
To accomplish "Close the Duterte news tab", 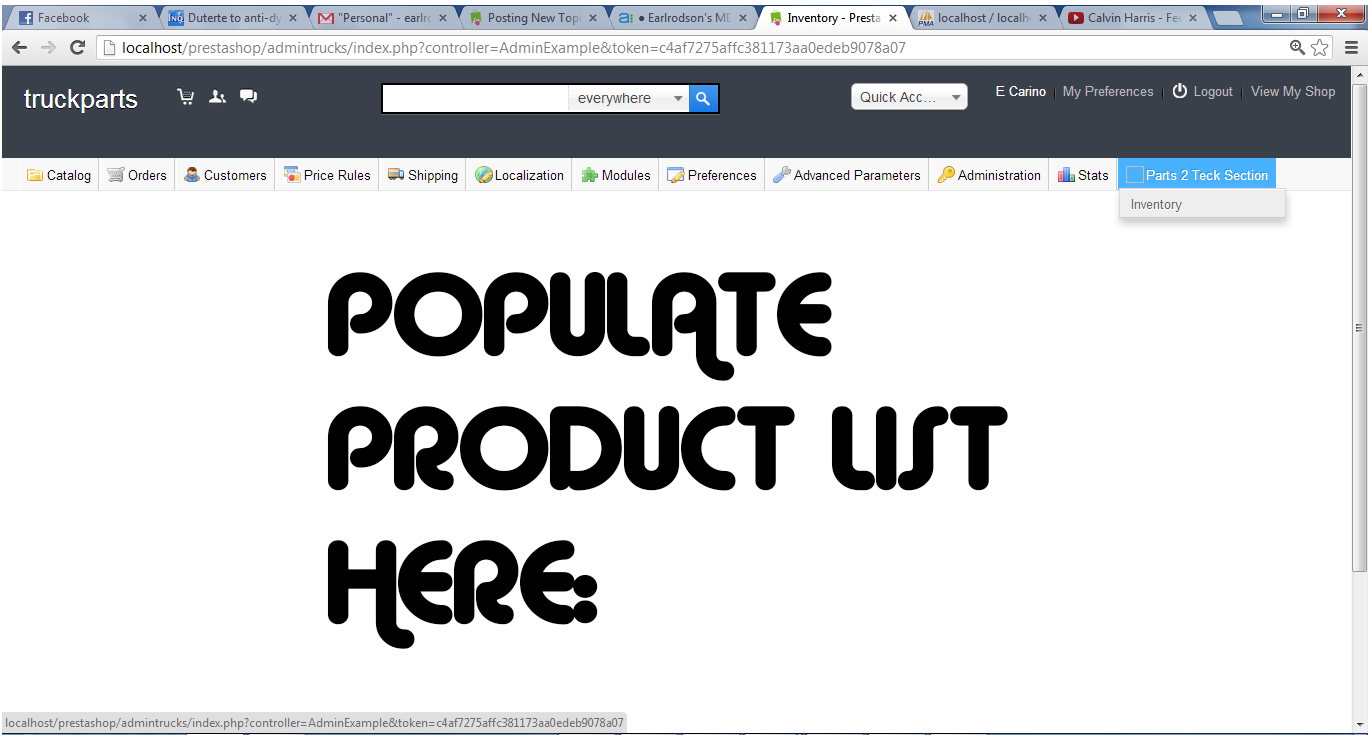I will pos(293,18).
